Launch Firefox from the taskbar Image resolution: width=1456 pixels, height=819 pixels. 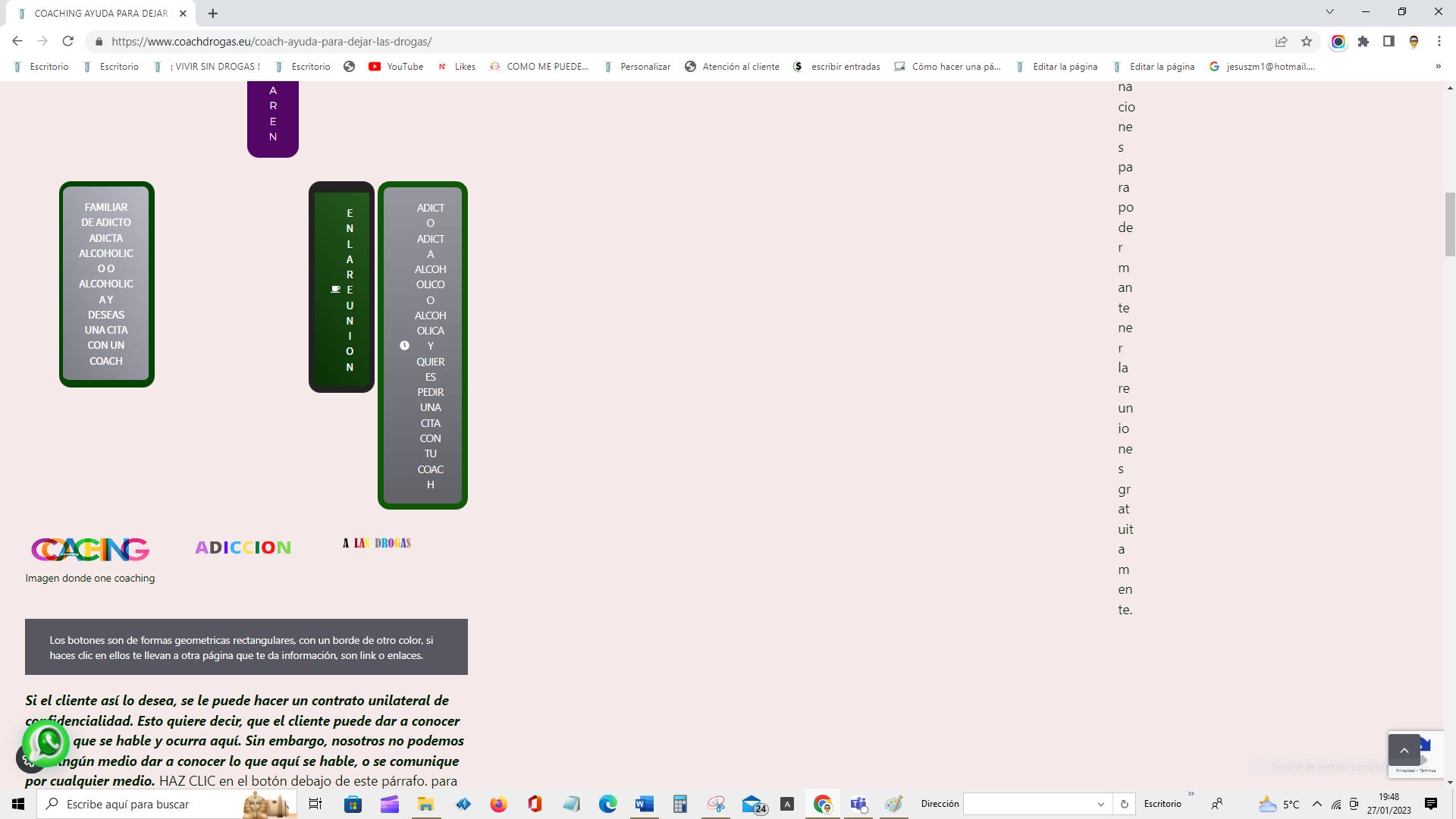click(498, 804)
